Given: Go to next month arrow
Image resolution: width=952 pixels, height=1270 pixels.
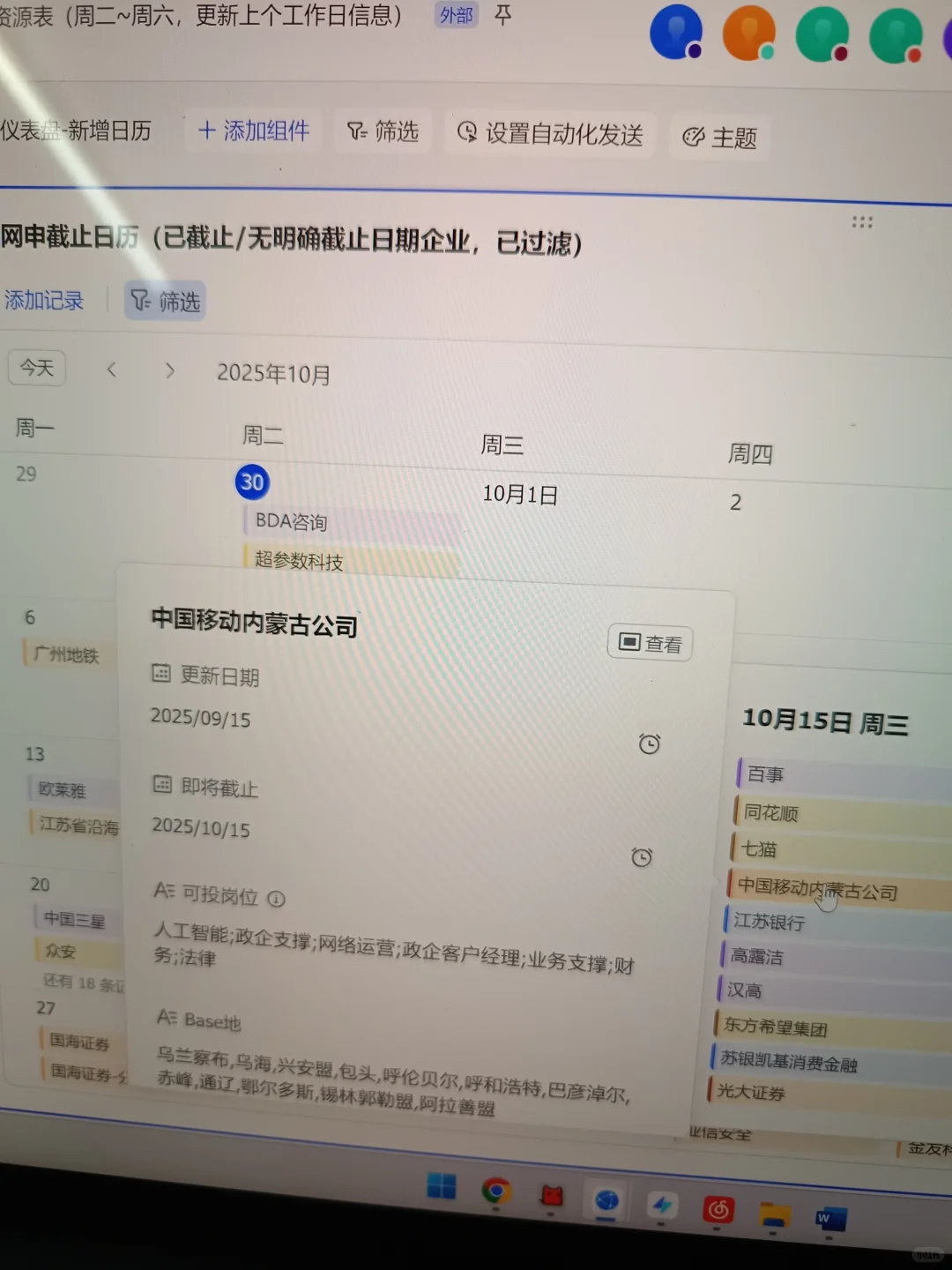Looking at the screenshot, I should click(170, 370).
